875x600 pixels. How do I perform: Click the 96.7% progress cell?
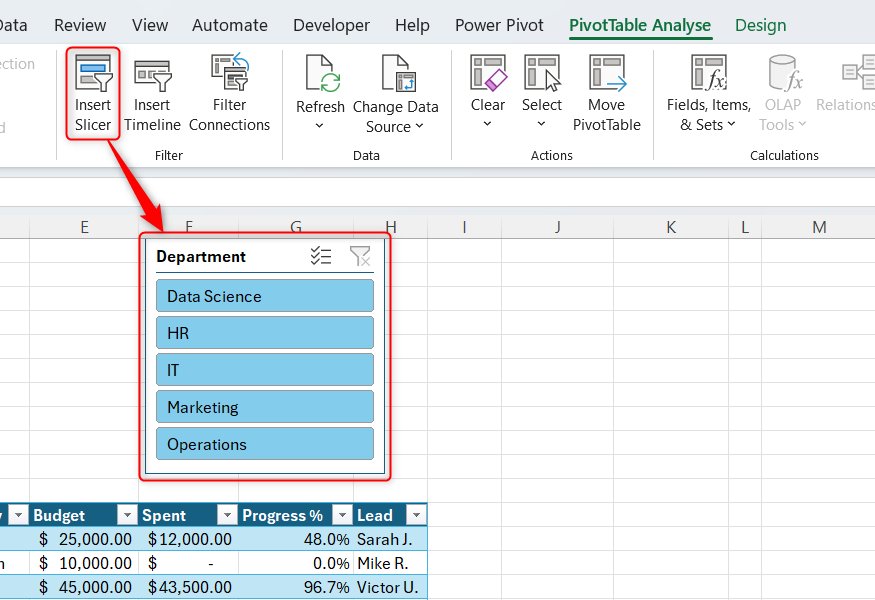tap(296, 587)
